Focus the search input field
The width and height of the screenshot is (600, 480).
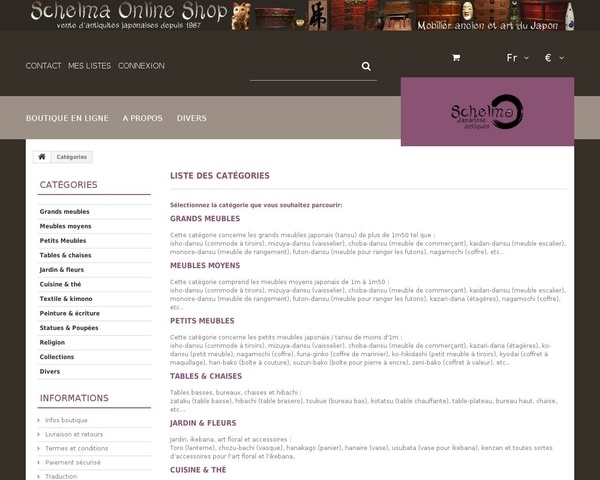point(303,66)
